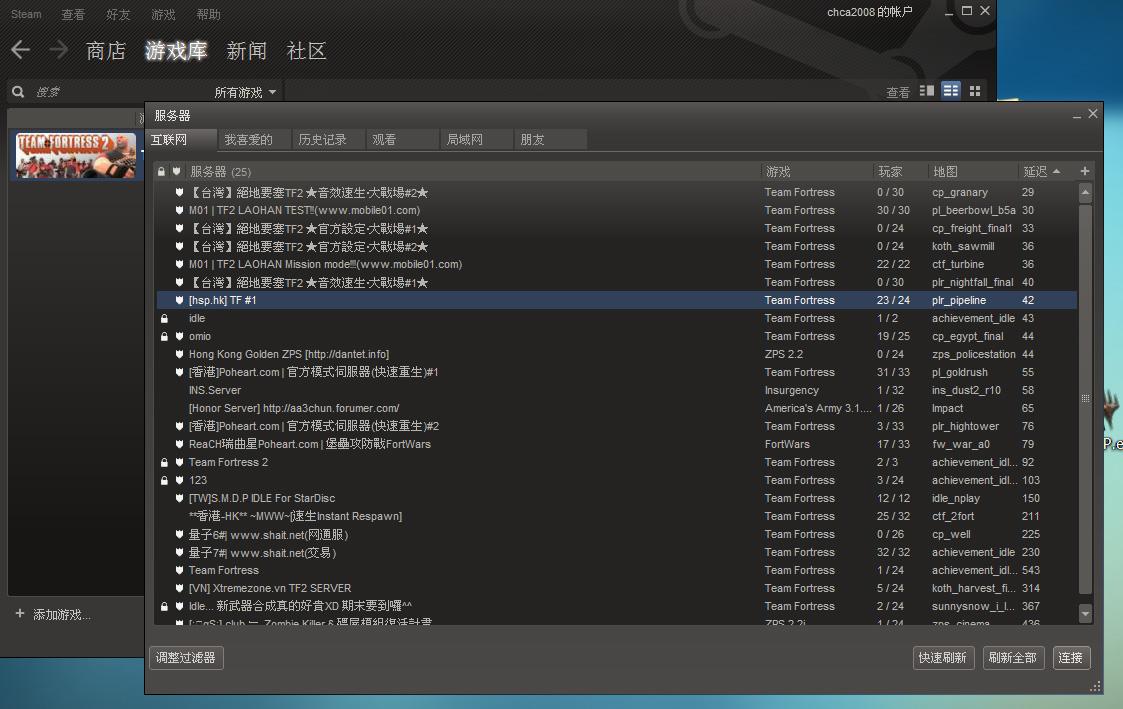Screen dimensions: 1123x709
Task: Select the 朋友 friends tab
Action: pyautogui.click(x=551, y=140)
